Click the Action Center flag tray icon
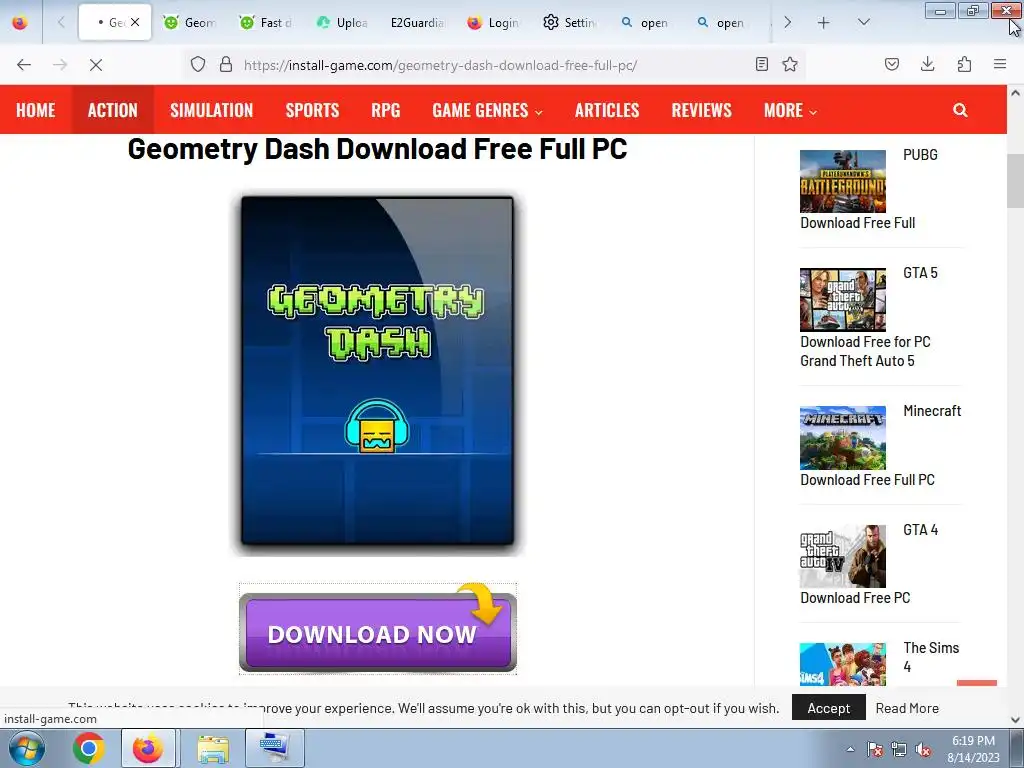The height and width of the screenshot is (768, 1024). [875, 749]
